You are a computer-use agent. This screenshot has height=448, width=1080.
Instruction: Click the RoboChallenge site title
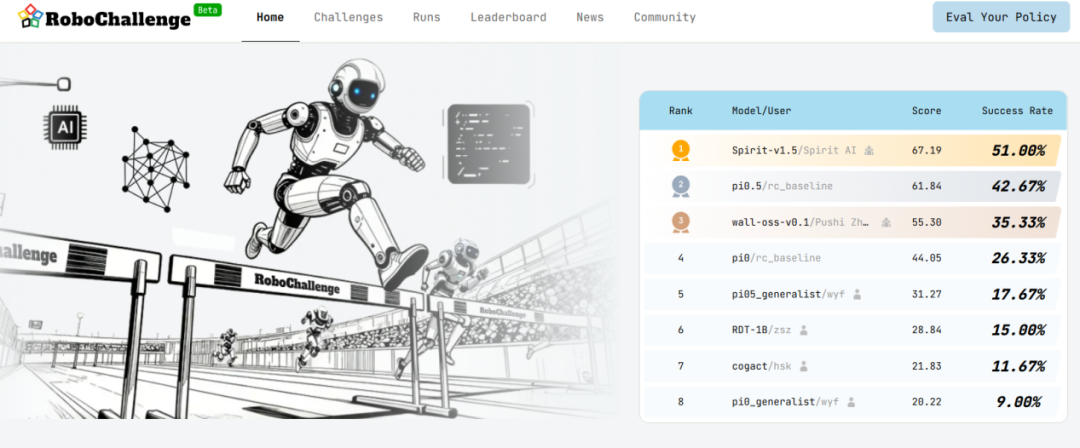[x=118, y=19]
